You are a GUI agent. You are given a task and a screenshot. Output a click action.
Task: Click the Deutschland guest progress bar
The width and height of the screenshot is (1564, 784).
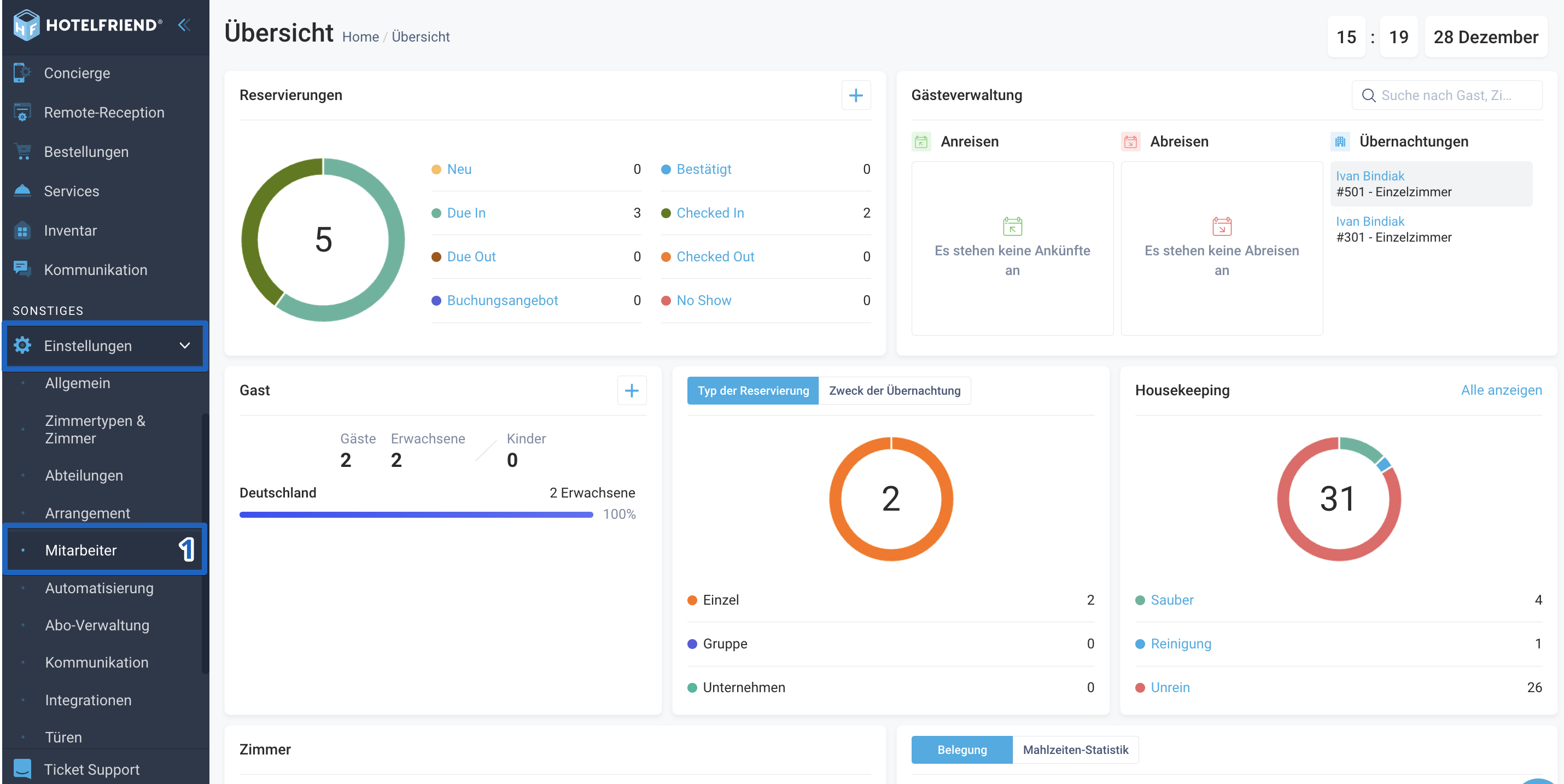click(416, 514)
